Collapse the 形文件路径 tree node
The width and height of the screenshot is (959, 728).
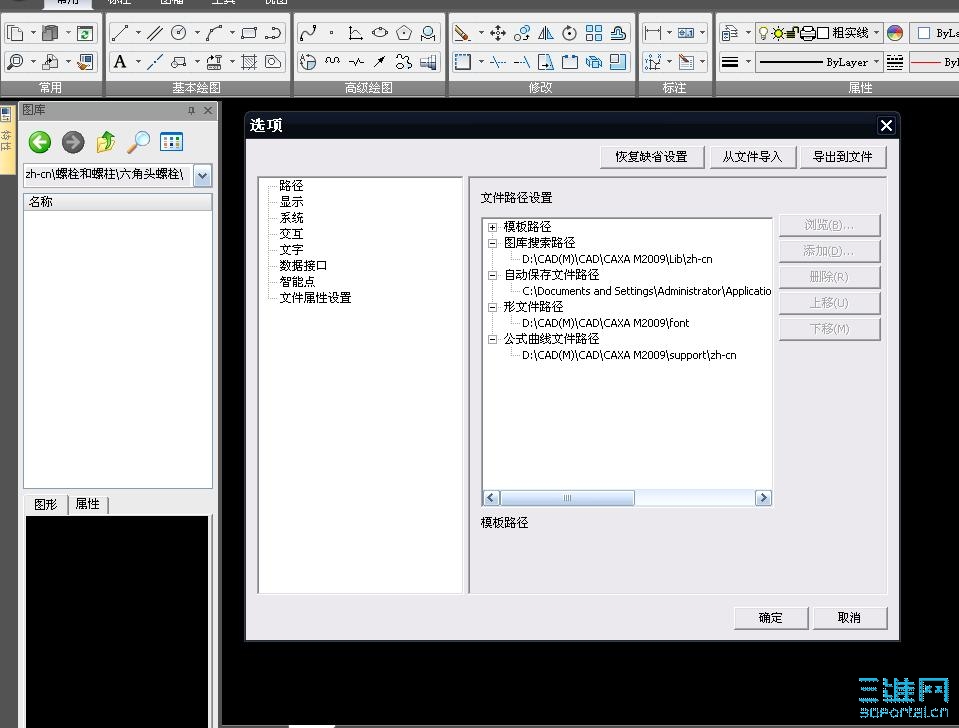click(x=492, y=307)
